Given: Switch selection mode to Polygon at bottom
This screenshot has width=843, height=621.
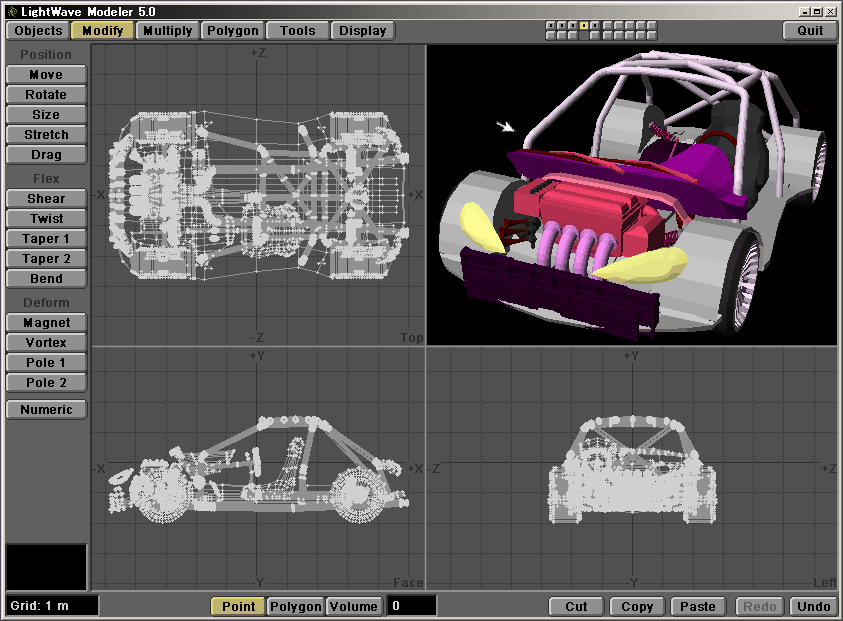Looking at the screenshot, I should (296, 606).
